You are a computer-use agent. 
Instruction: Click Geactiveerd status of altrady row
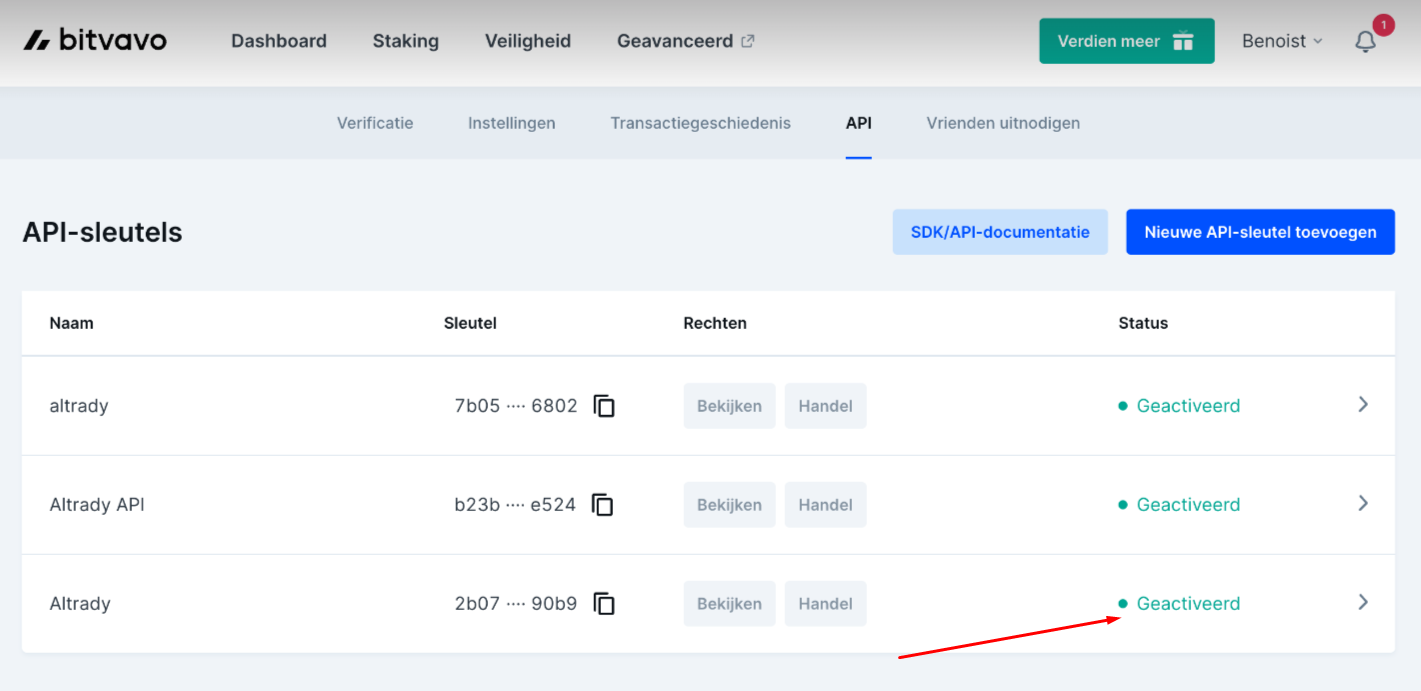[1179, 406]
